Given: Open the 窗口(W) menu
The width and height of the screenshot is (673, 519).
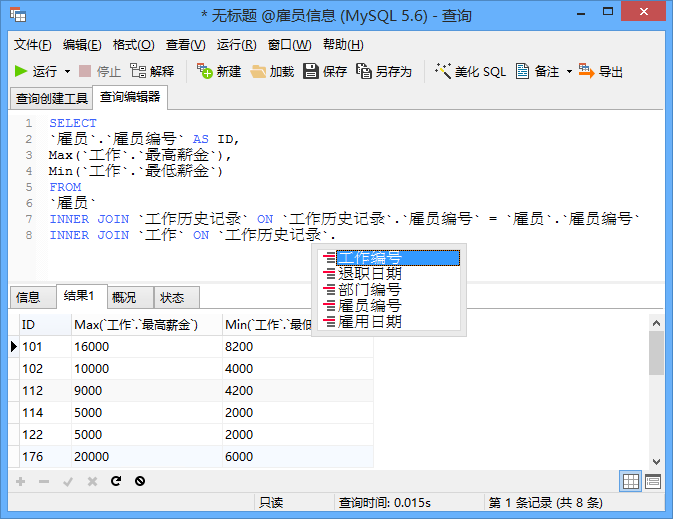Looking at the screenshot, I should tap(289, 45).
